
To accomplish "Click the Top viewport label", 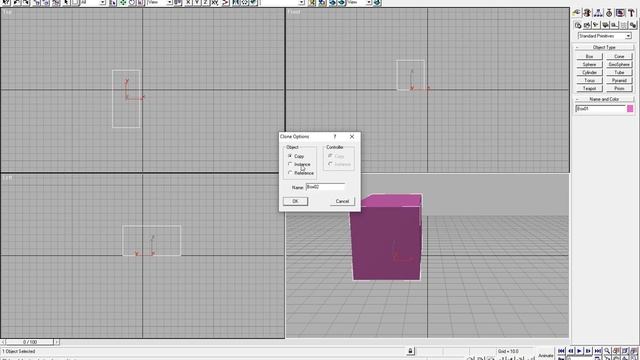I will pyautogui.click(x=7, y=12).
